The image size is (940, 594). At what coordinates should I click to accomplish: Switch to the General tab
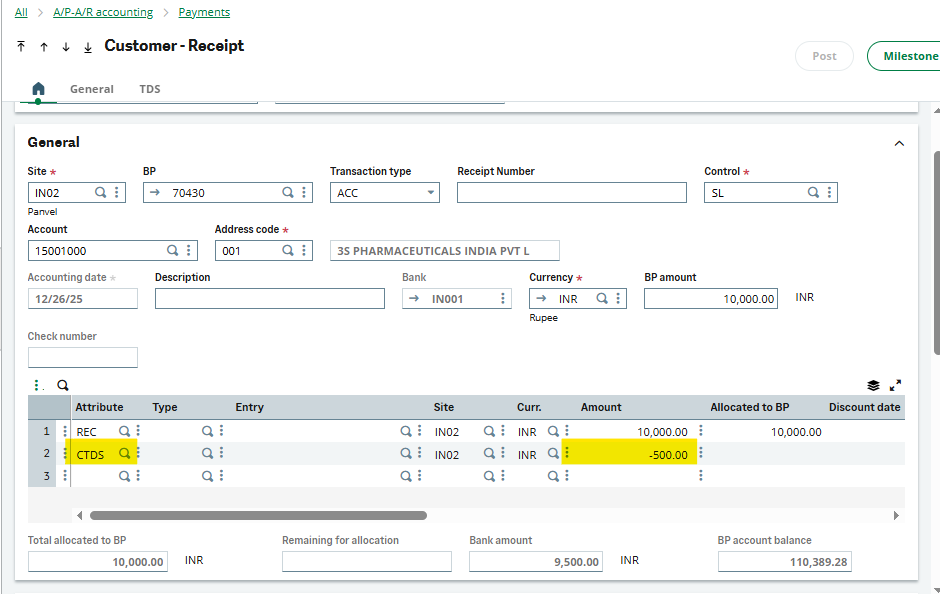(92, 88)
